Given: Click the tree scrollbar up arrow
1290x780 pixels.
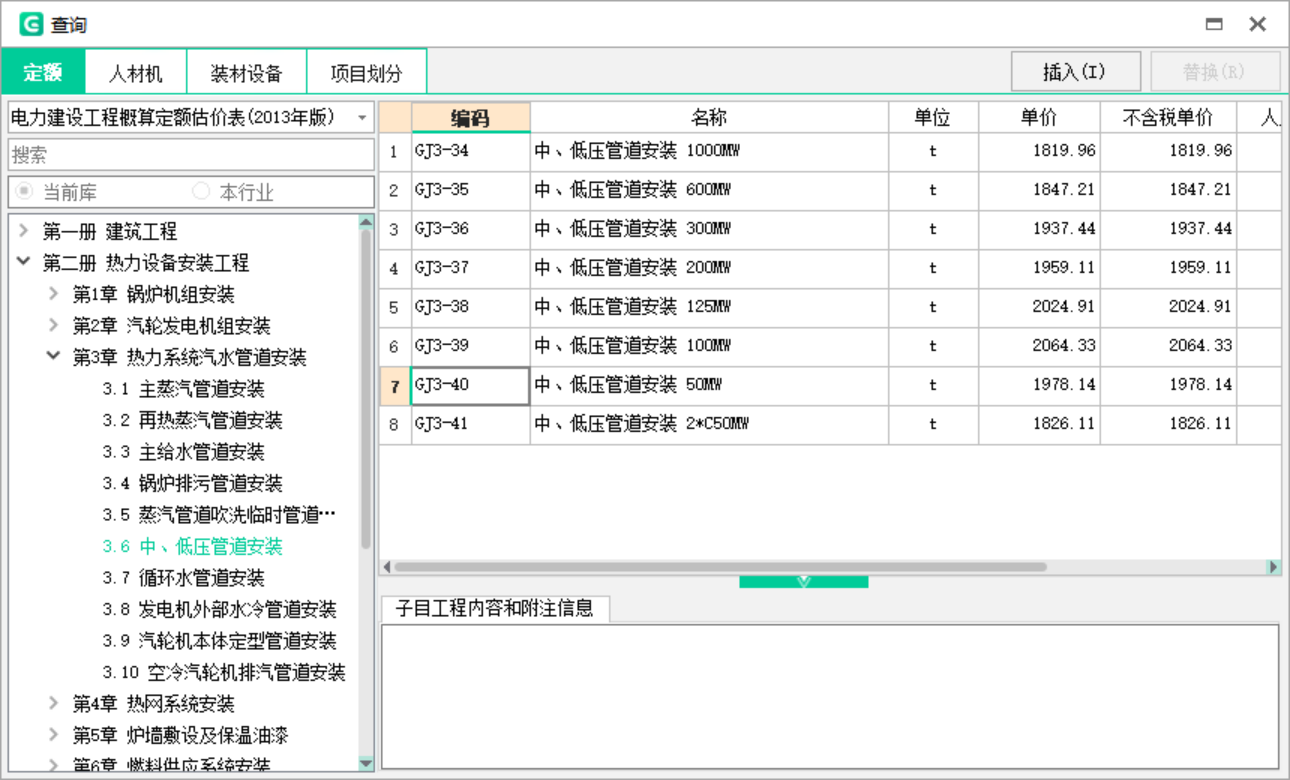Looking at the screenshot, I should 366,222.
